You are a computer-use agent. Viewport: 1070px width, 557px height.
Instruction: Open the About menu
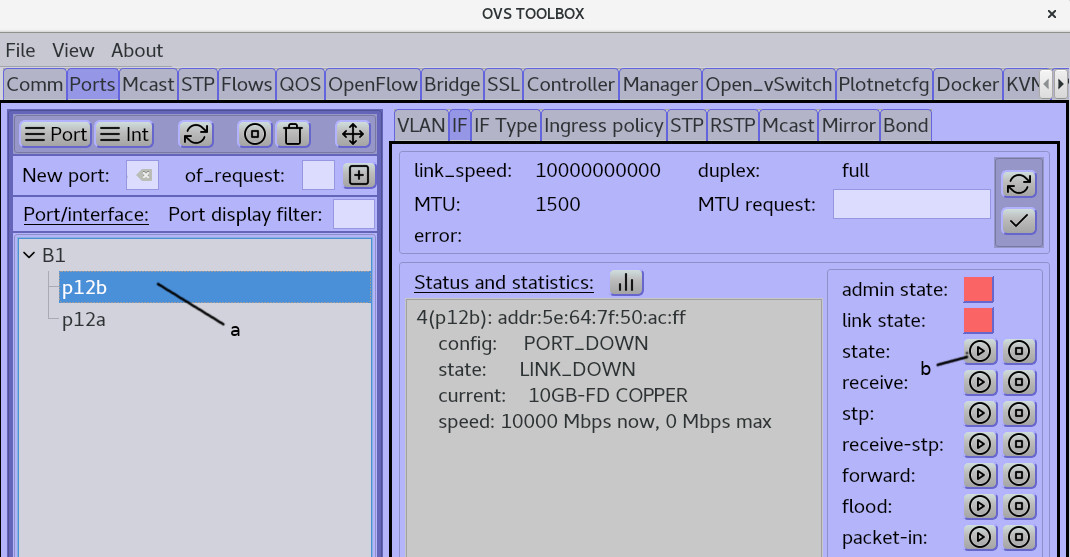(137, 51)
